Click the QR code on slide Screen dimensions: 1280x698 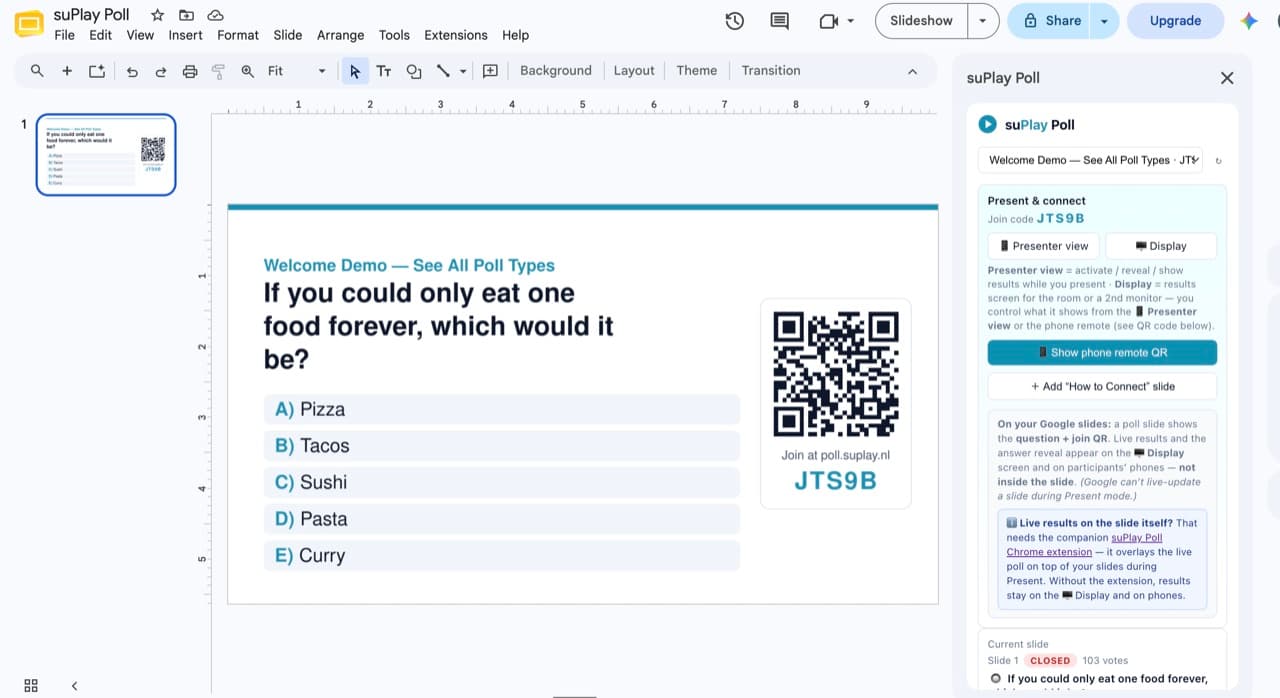836,373
